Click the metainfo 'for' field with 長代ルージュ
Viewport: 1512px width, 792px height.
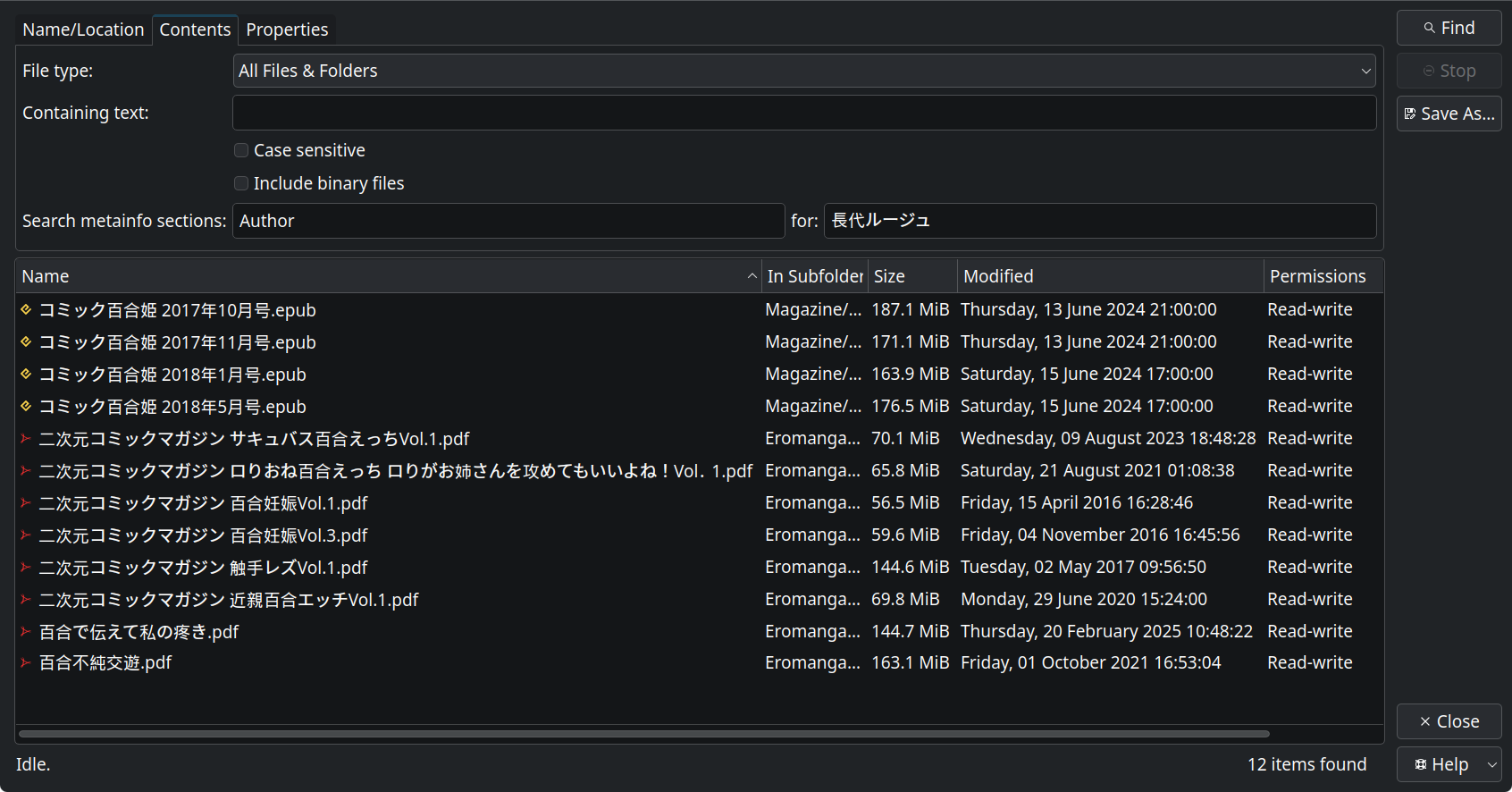pyautogui.click(x=1100, y=221)
